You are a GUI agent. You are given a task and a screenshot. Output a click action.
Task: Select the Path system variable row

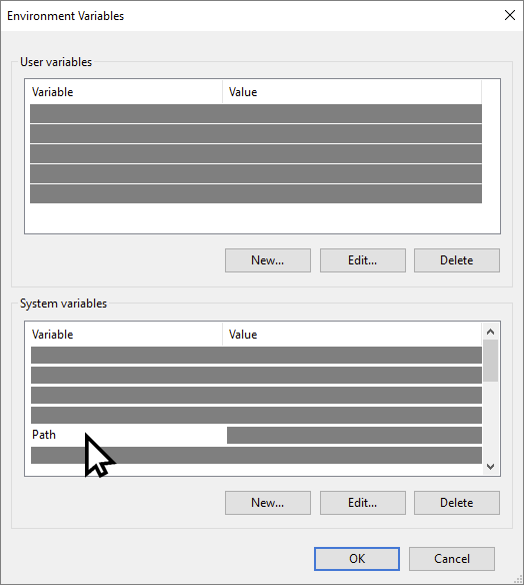point(256,435)
